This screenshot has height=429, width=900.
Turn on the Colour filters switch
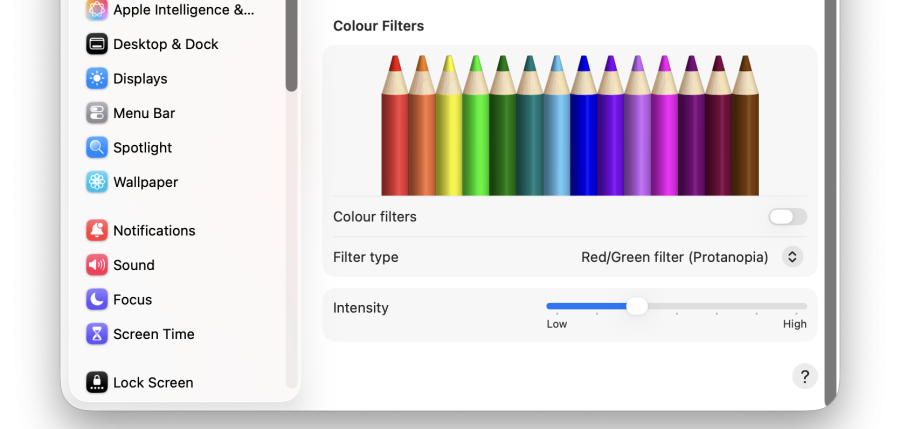pos(788,217)
